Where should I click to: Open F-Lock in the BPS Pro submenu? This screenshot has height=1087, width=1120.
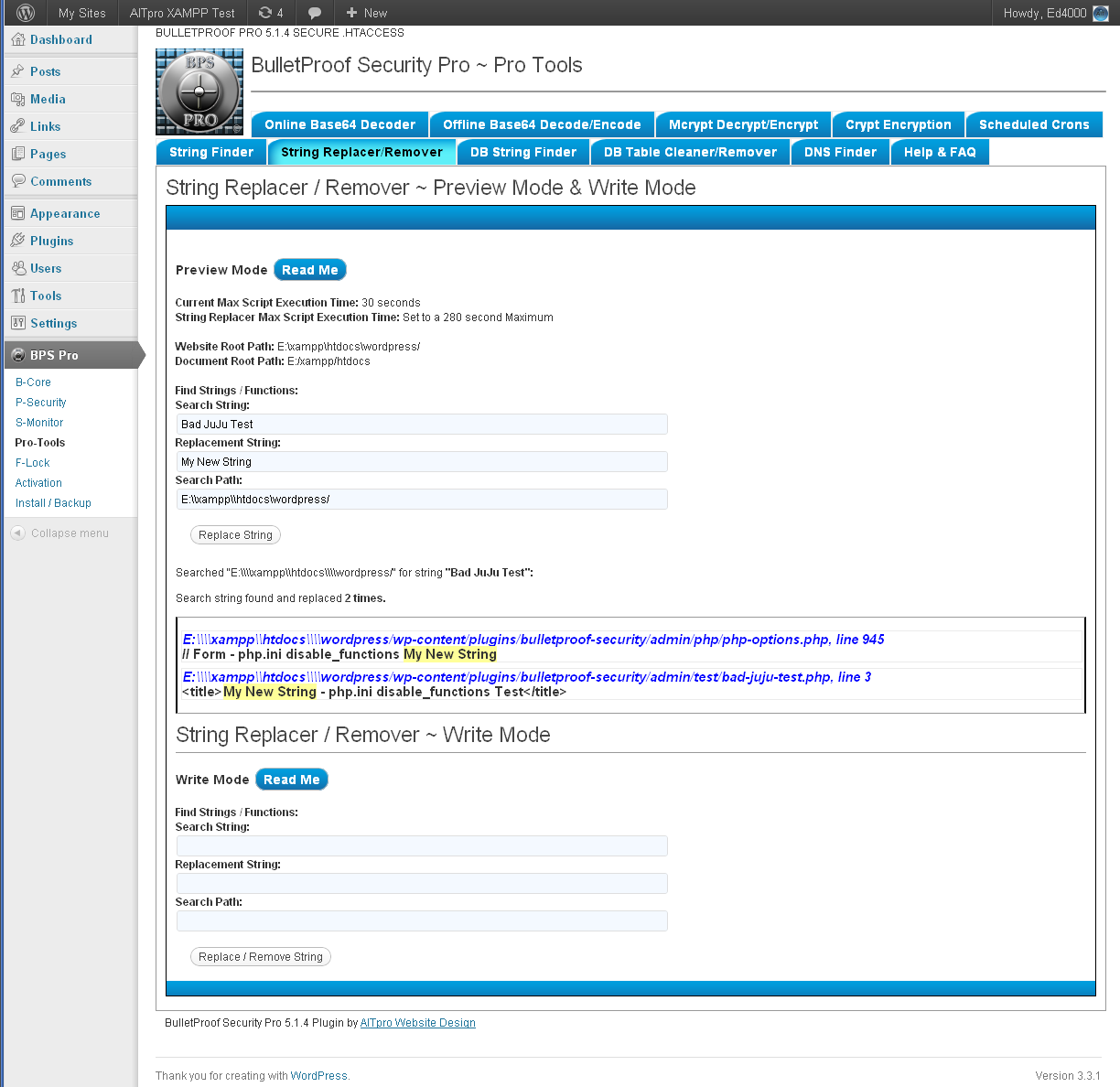(32, 463)
